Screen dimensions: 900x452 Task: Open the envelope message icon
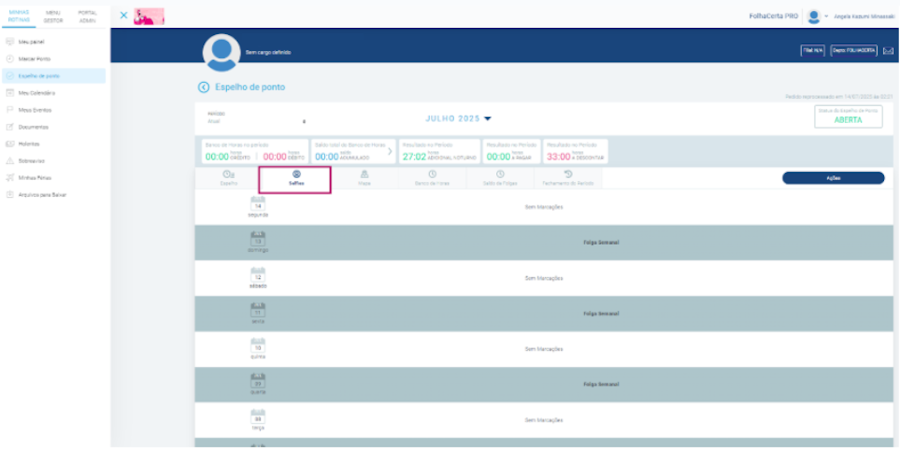pyautogui.click(x=888, y=51)
